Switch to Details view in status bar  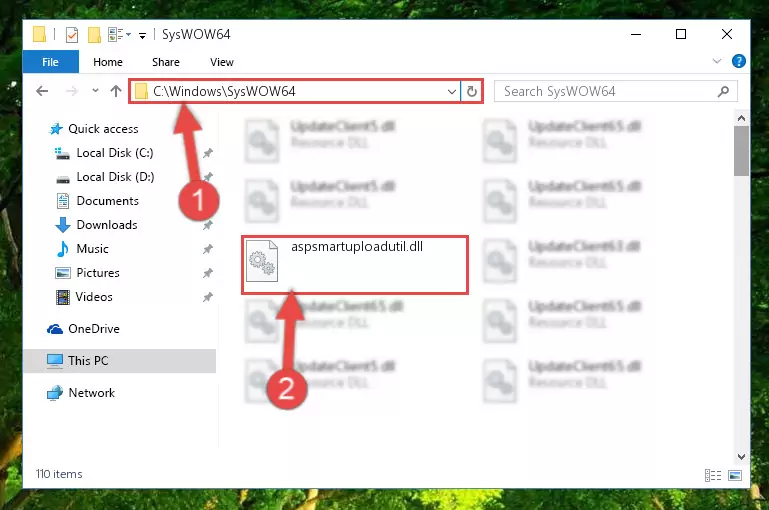[x=713, y=475]
